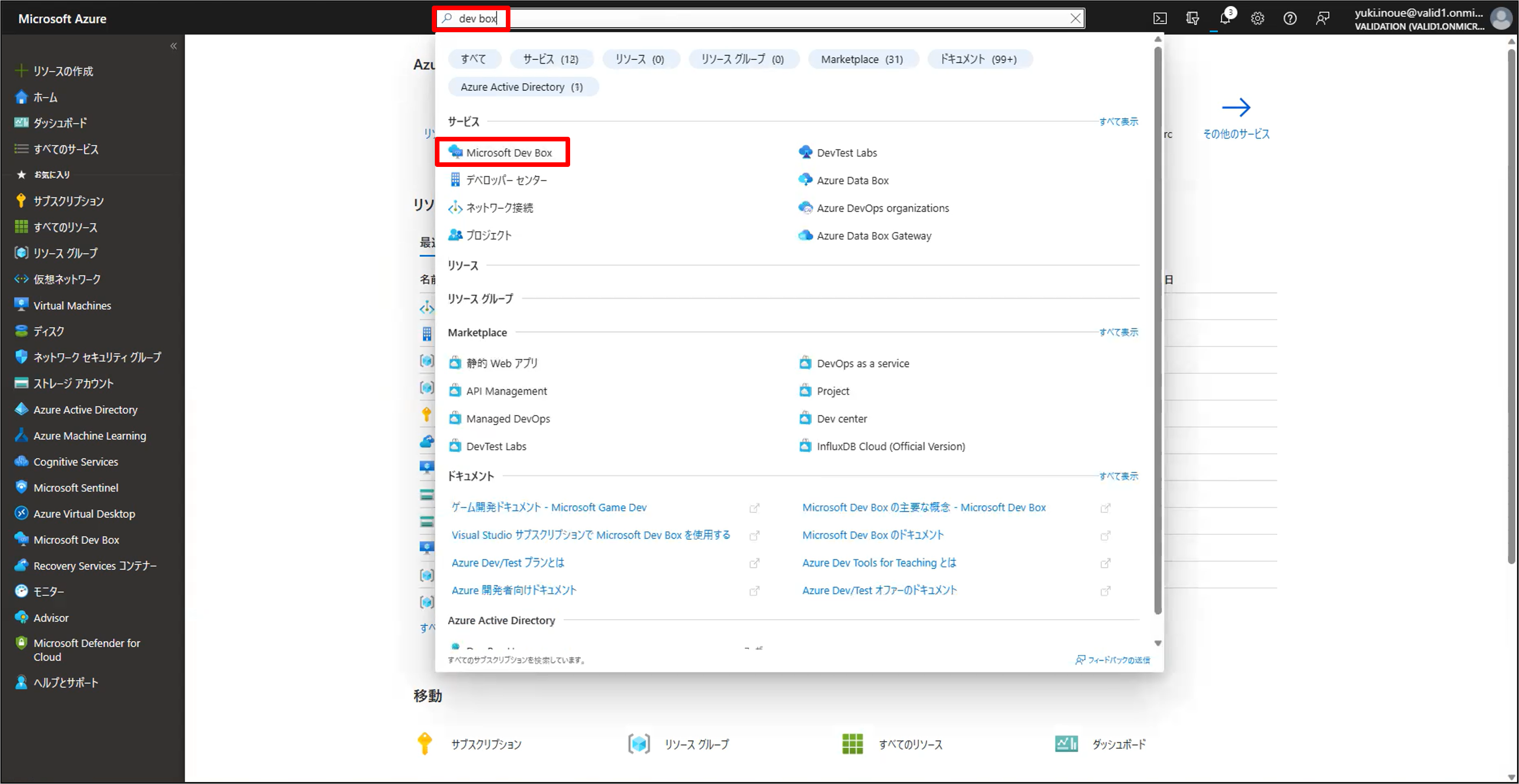The image size is (1519, 784).
Task: Open Azure Virtual Desktop from sidebar
Action: tap(84, 513)
